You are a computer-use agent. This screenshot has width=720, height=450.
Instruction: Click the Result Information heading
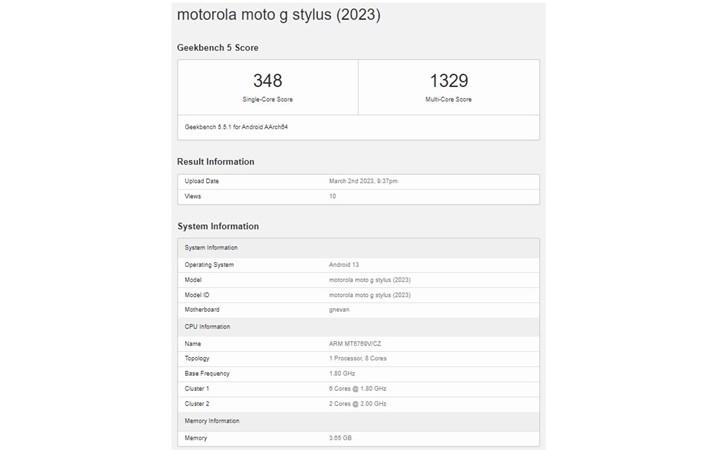(216, 162)
